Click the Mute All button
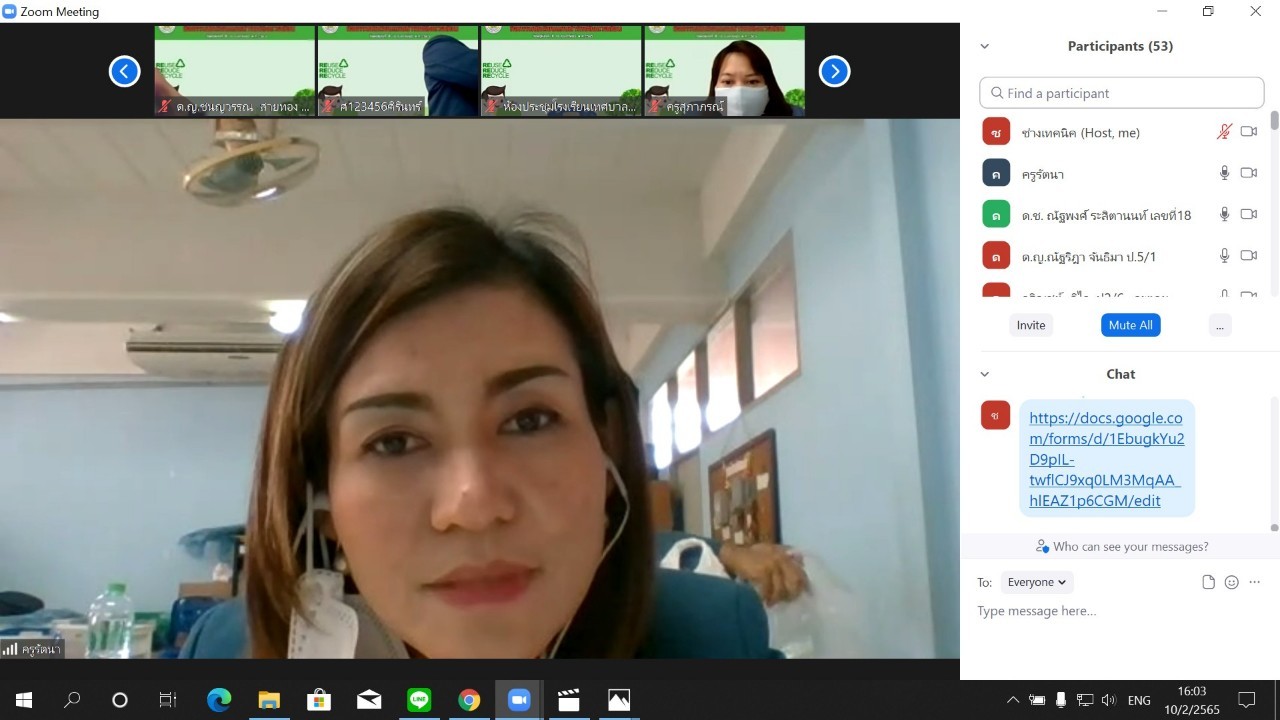The image size is (1280, 720). (1130, 325)
